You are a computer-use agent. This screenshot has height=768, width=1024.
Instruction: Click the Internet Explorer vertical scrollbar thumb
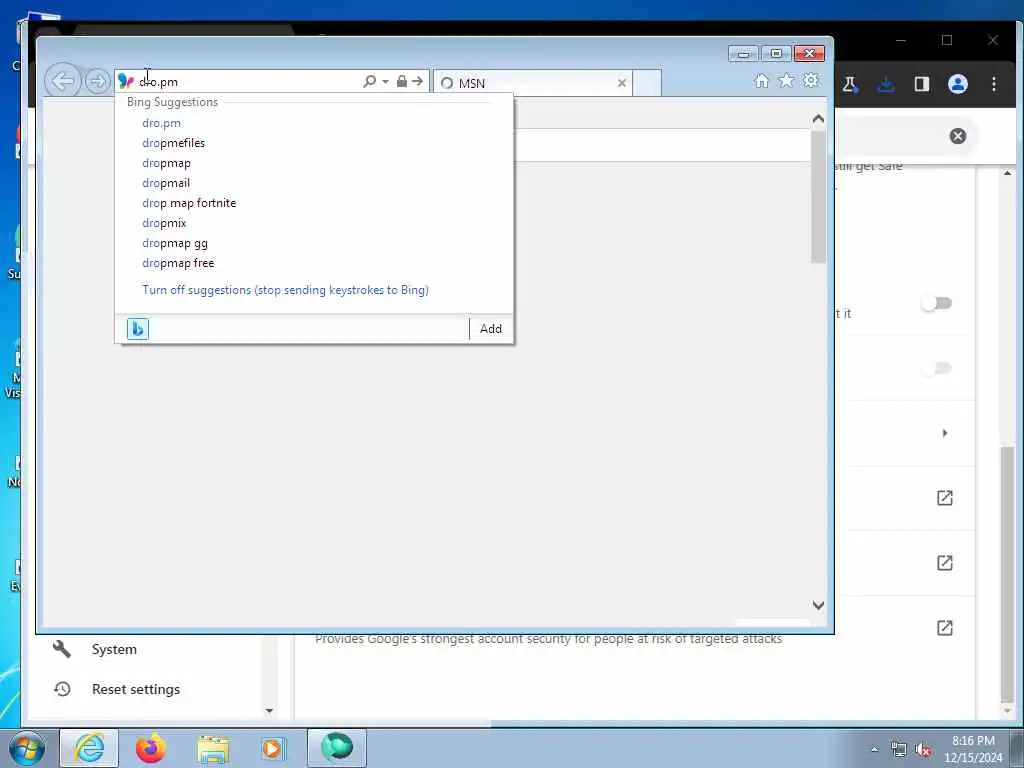(818, 197)
